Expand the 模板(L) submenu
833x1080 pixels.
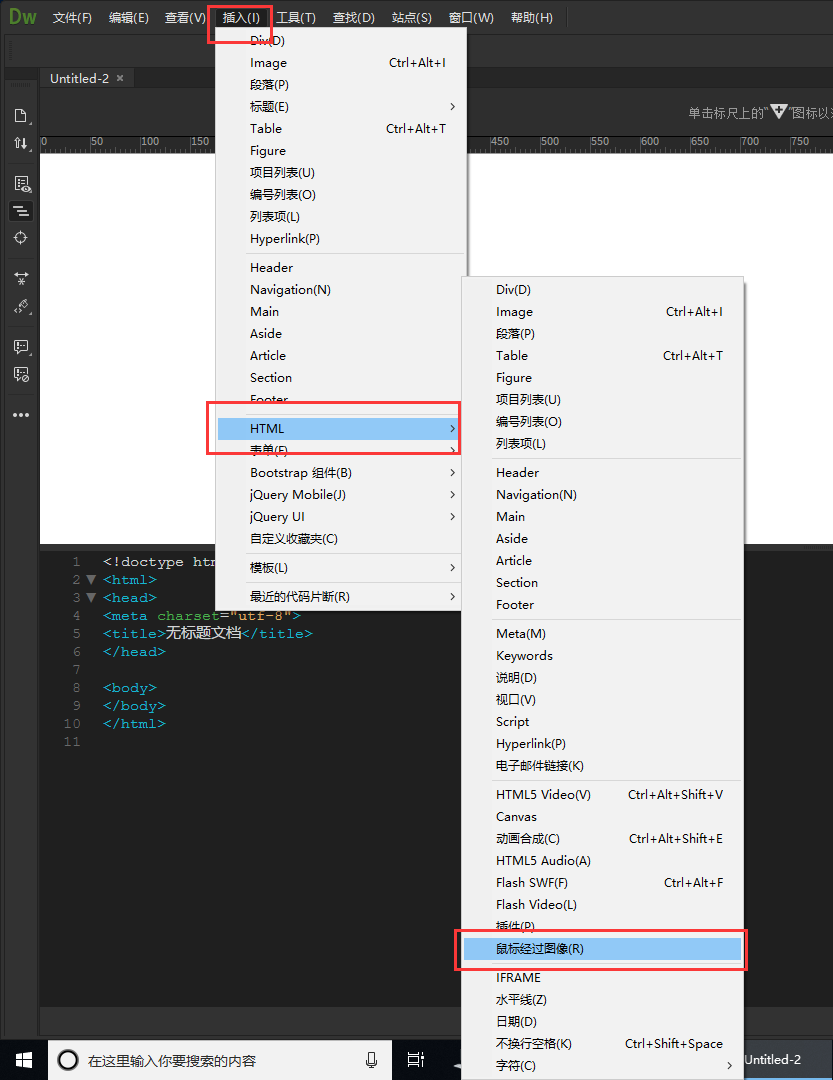[338, 568]
